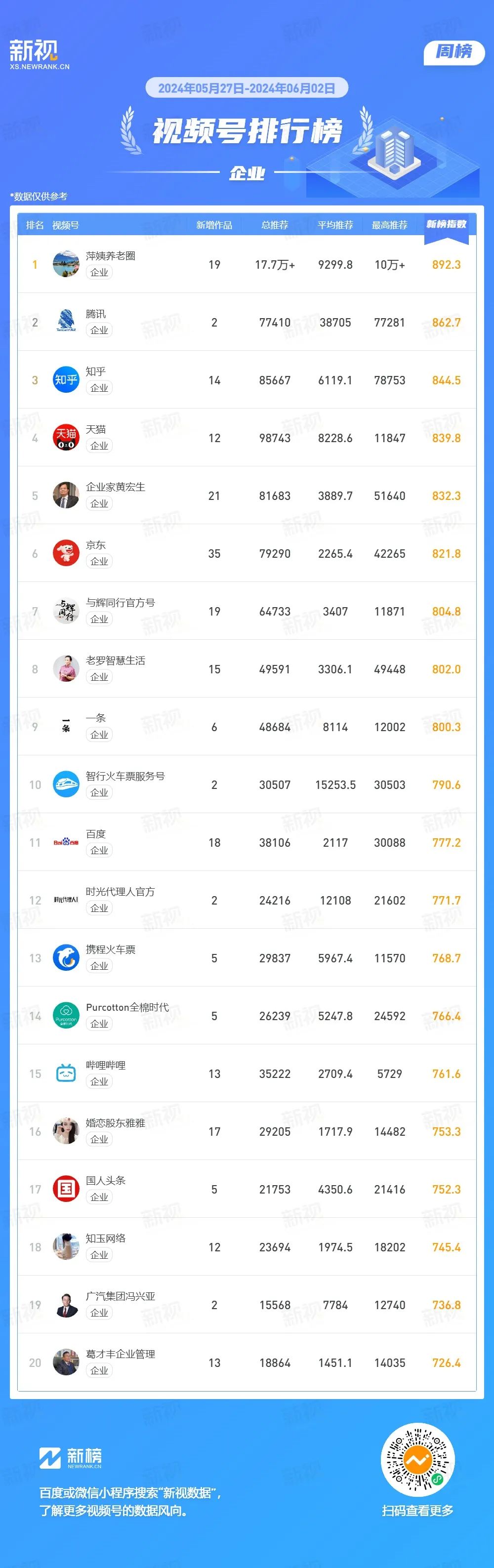Select the 京东 mascot avatar icon
This screenshot has height=1568, width=494.
click(66, 553)
